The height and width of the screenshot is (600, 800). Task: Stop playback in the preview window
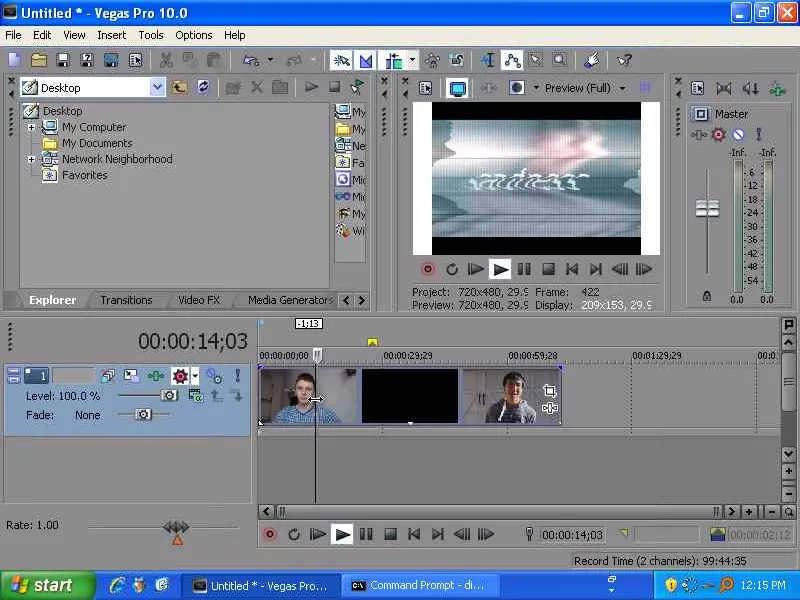(x=548, y=269)
